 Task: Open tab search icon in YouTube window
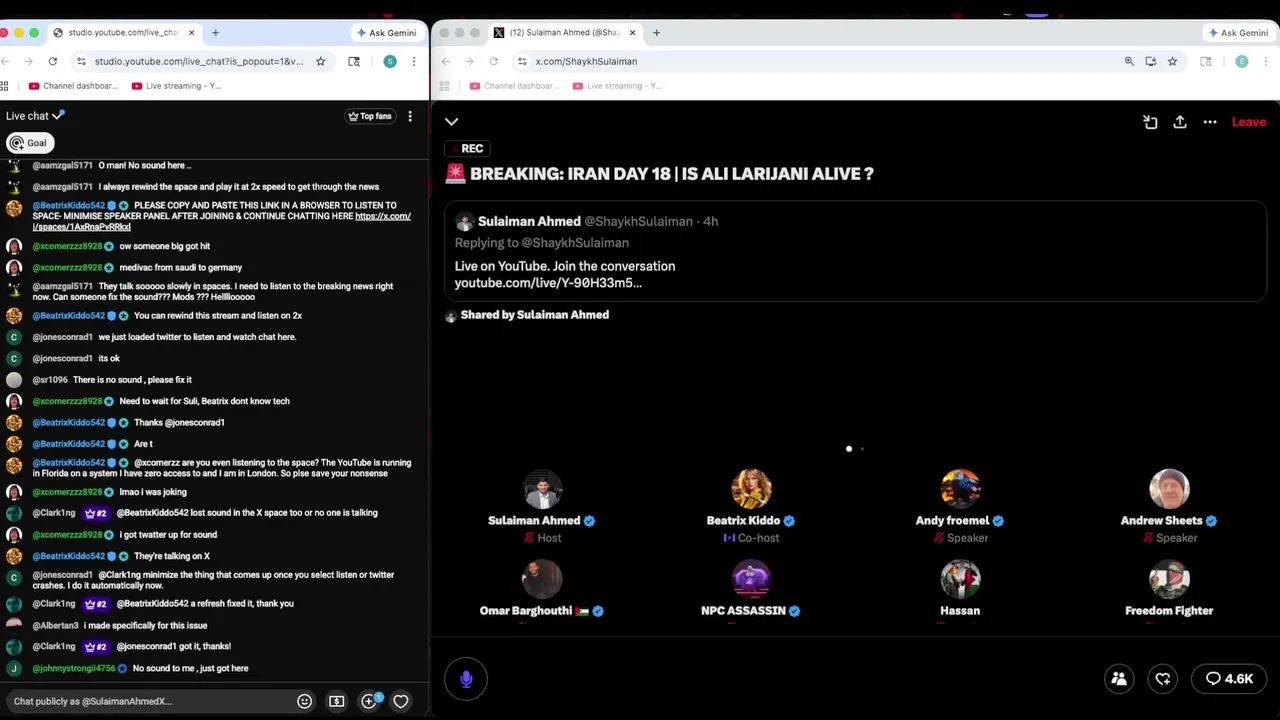[354, 61]
